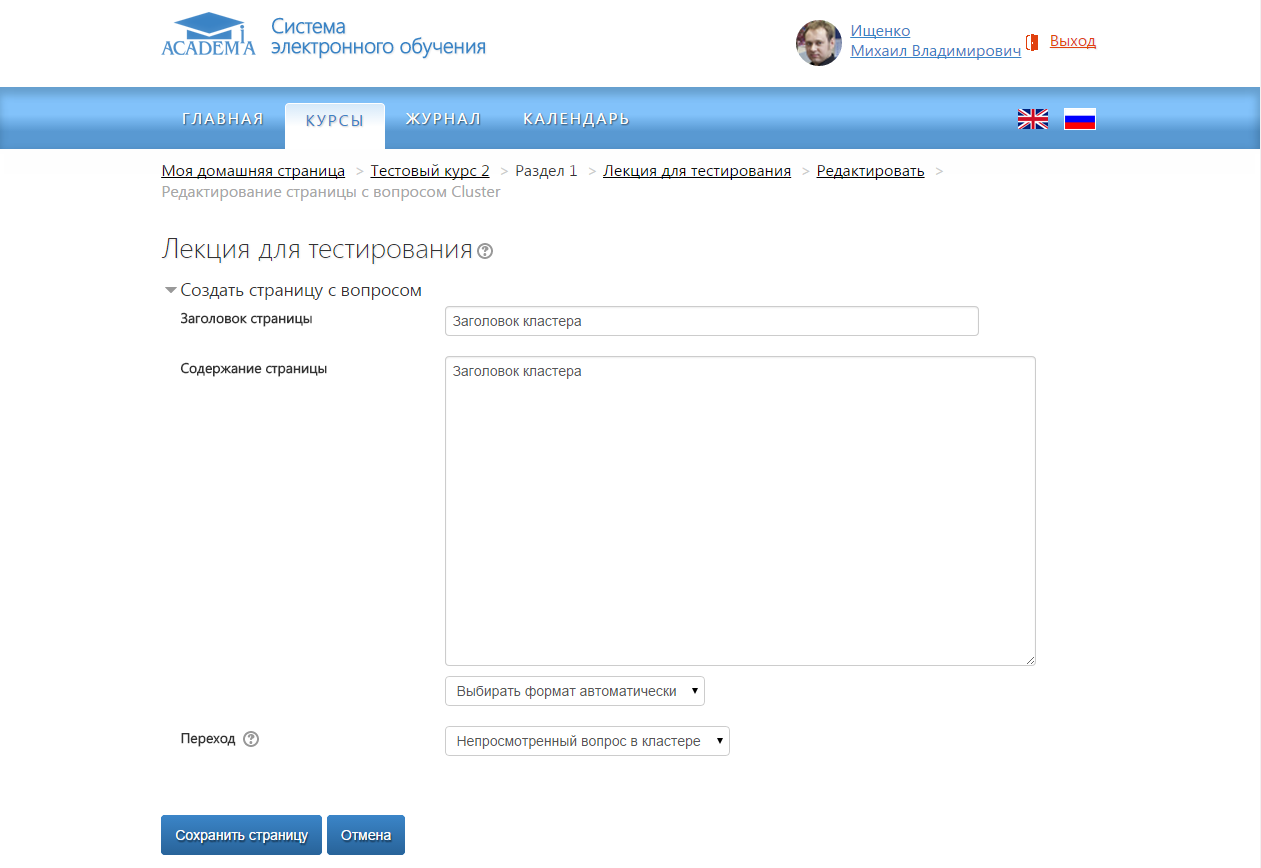Open Тестовый курс 2 breadcrumb link

430,171
